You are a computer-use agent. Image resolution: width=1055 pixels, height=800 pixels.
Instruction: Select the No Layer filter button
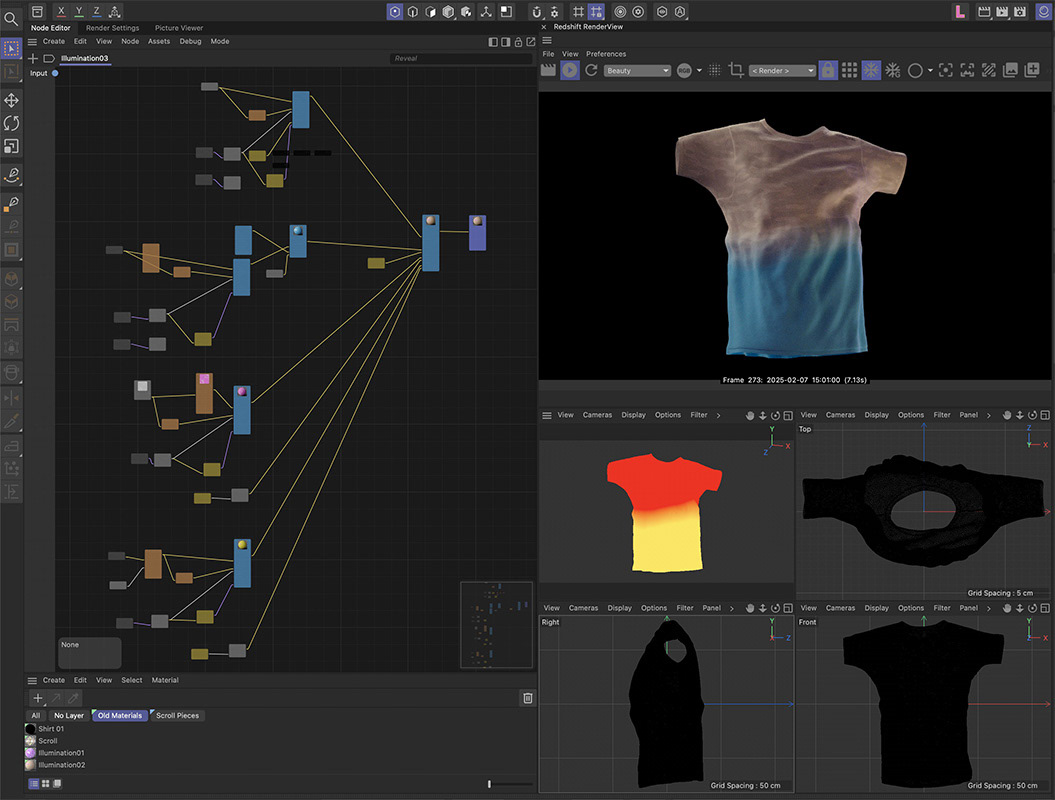pyautogui.click(x=69, y=715)
